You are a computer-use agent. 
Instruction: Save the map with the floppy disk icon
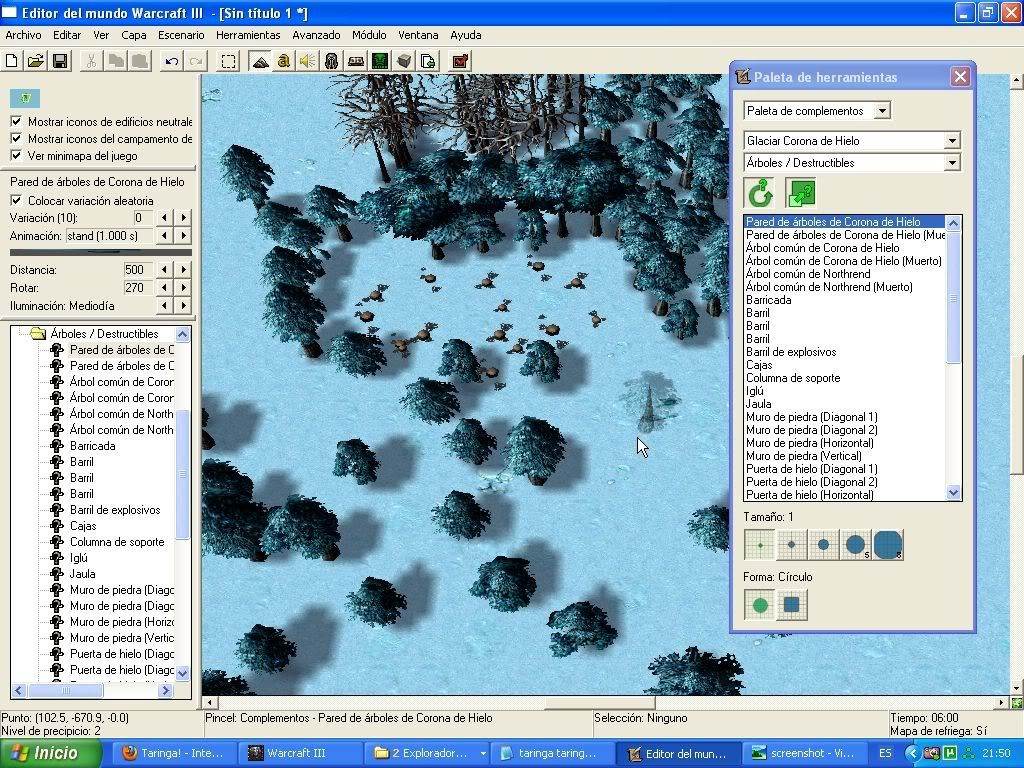click(x=60, y=61)
